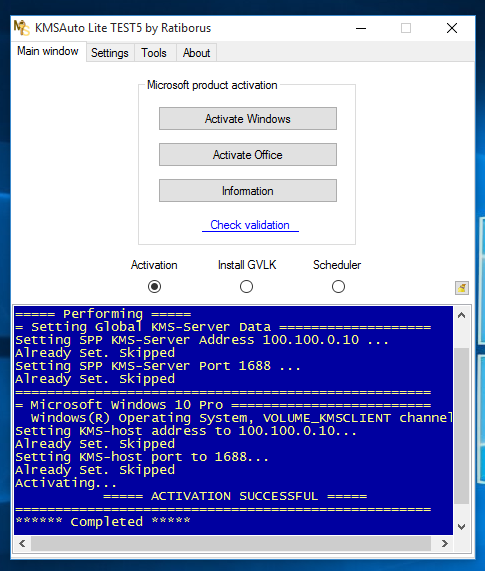Click the 'Activating...' log line
The image size is (485, 571).
click(x=66, y=483)
